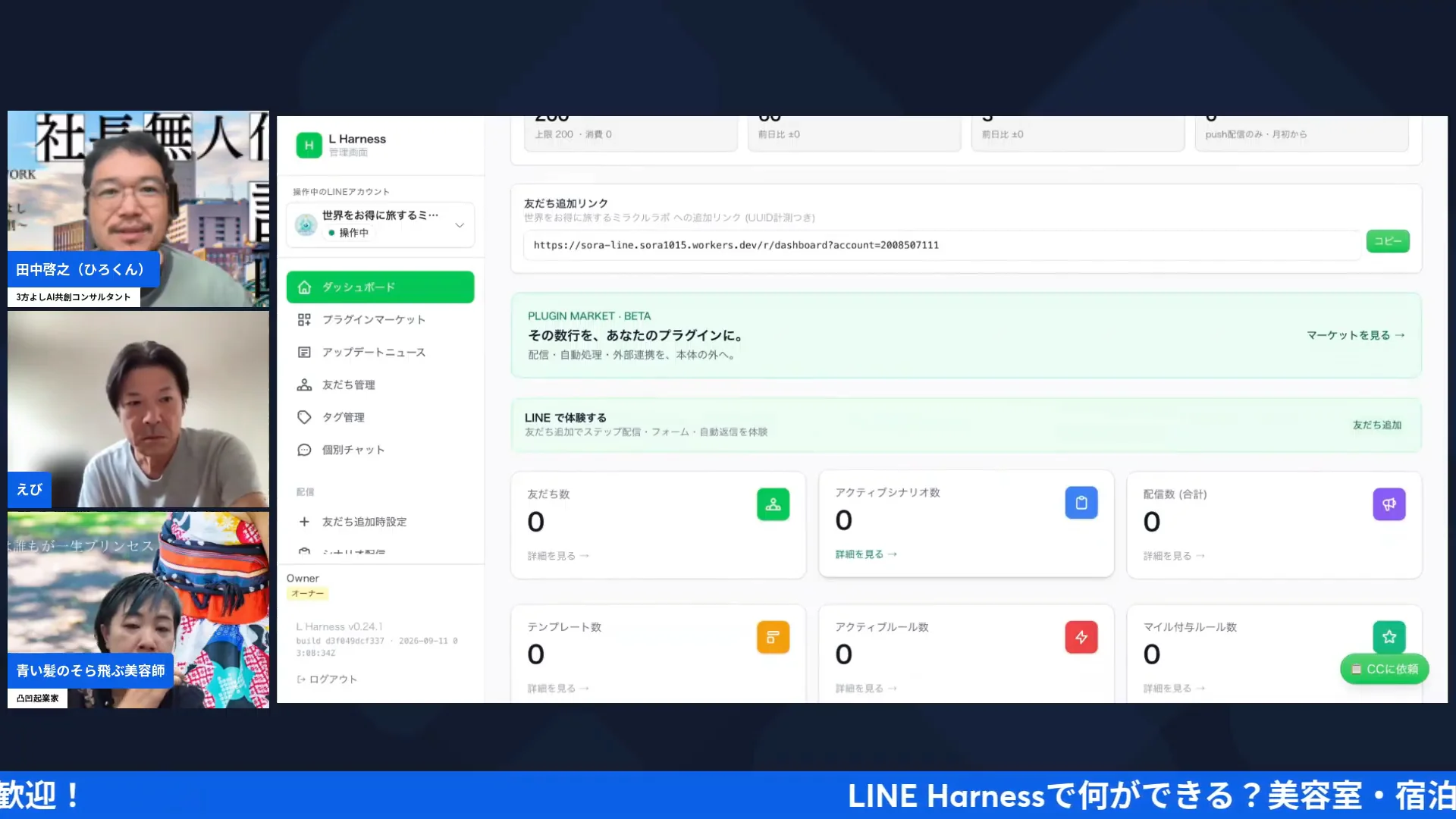1456x819 pixels.
Task: Click the tag icon beside タグ管理
Action: point(304,418)
